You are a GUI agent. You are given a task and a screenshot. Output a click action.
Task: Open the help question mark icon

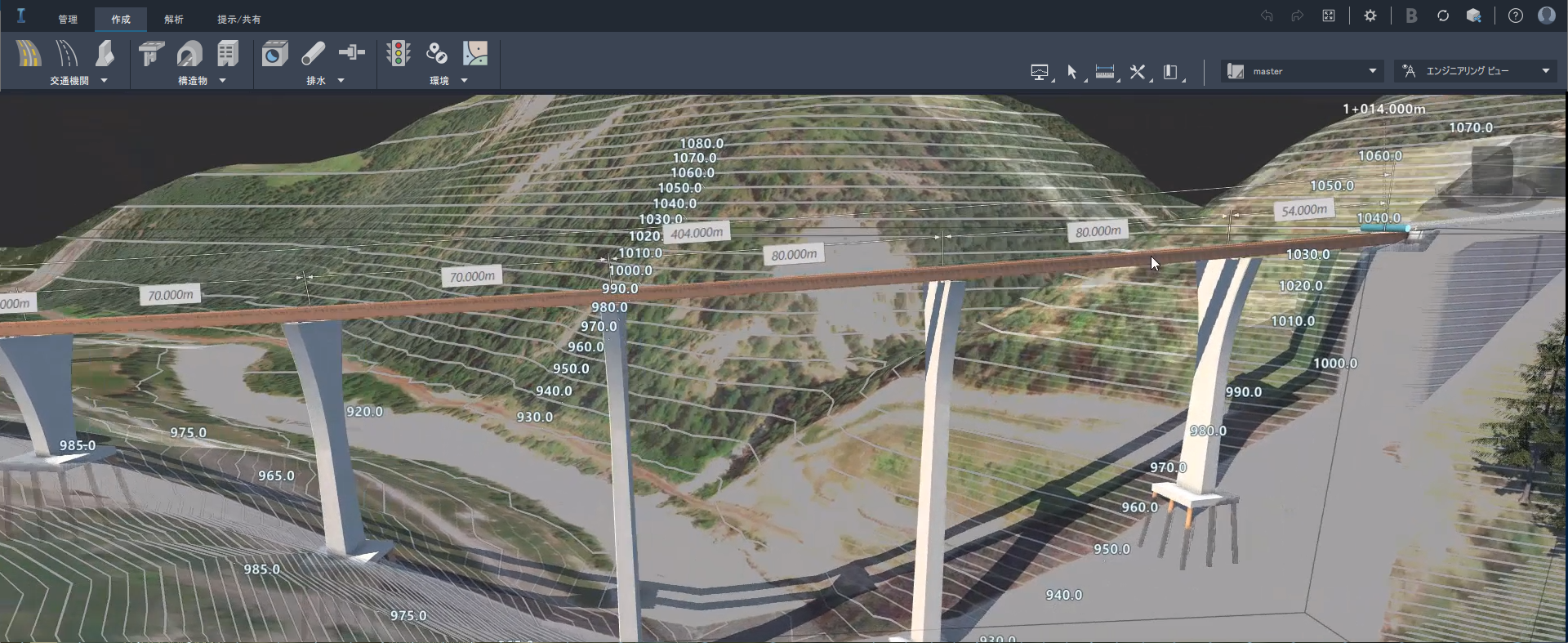1516,16
